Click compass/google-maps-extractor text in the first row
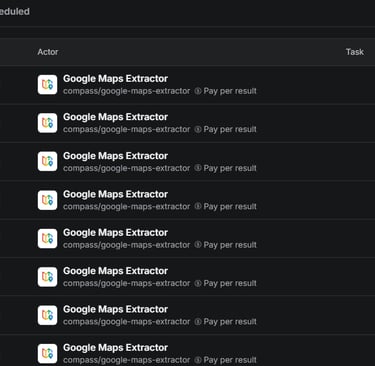 click(127, 91)
